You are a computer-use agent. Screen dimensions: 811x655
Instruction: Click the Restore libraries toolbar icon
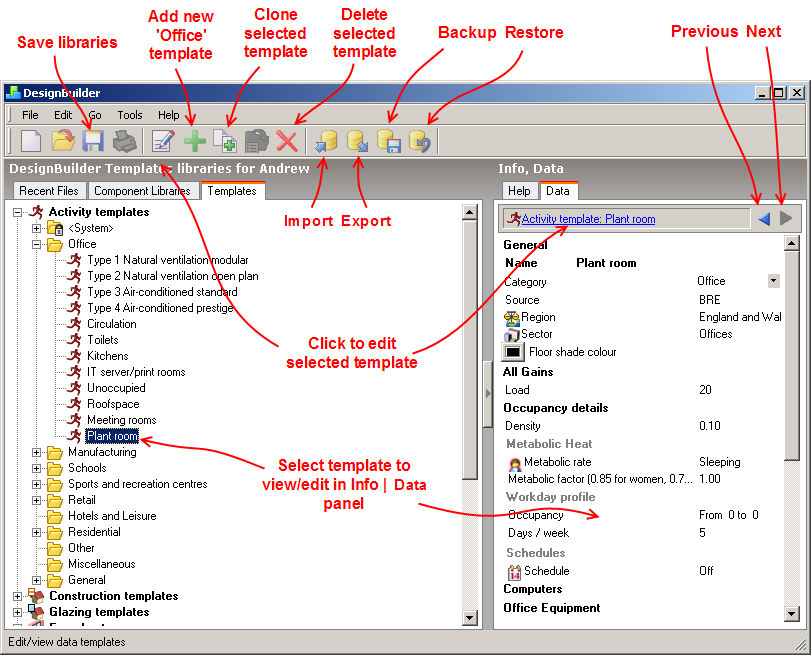point(419,141)
